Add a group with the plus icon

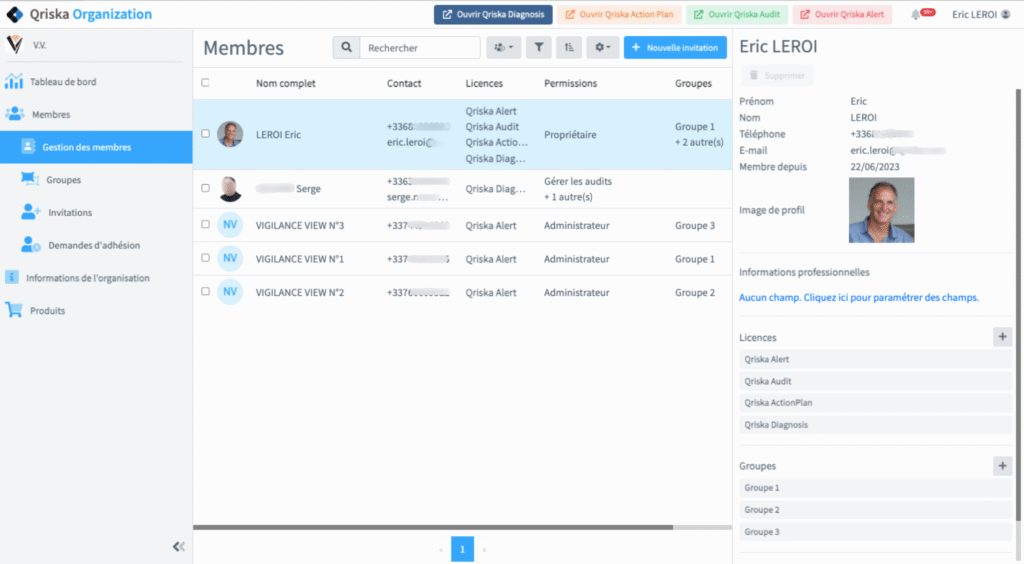(1002, 465)
